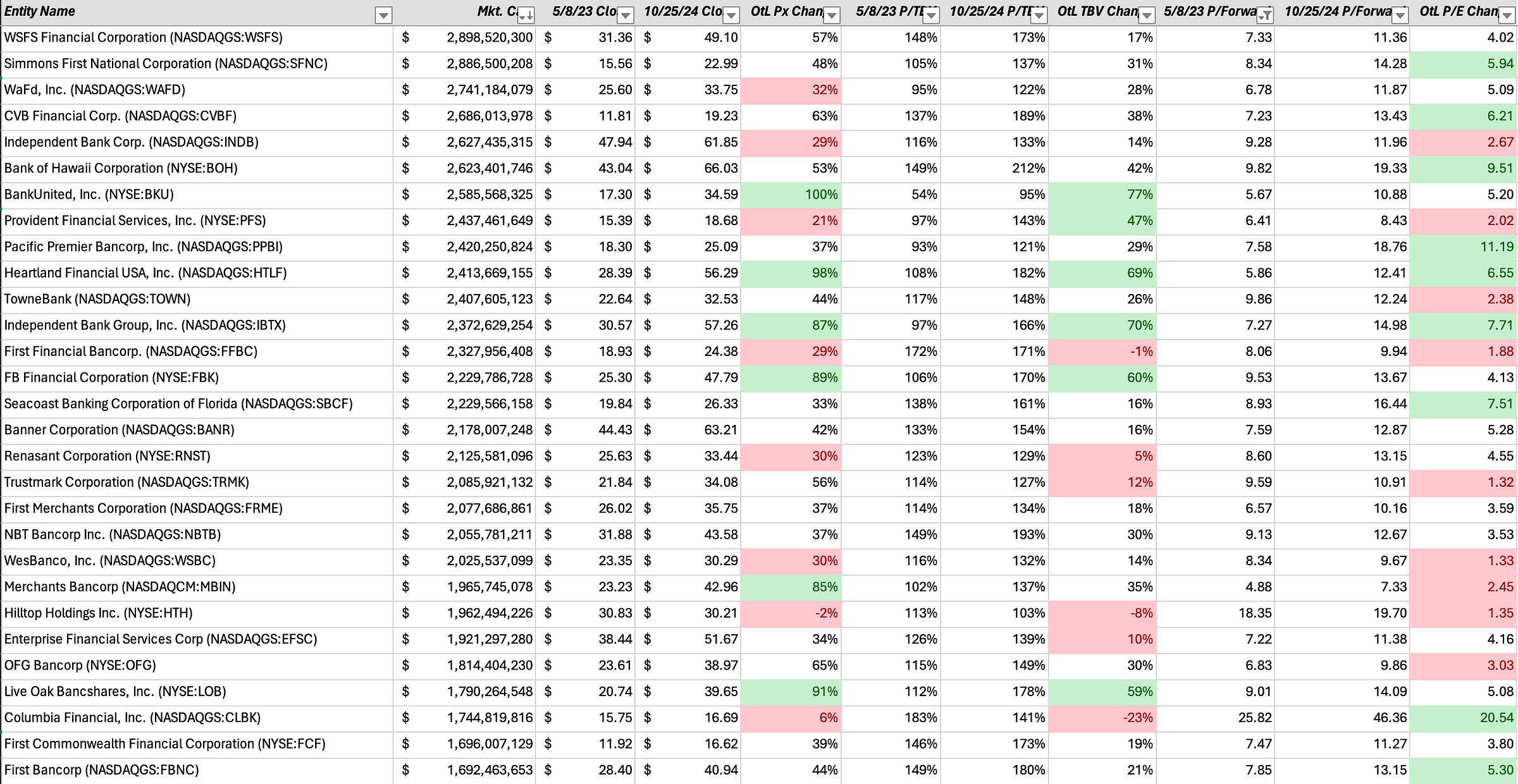This screenshot has width=1518, height=784.
Task: Select market cap value 2,898,520,300
Action: click(x=464, y=38)
